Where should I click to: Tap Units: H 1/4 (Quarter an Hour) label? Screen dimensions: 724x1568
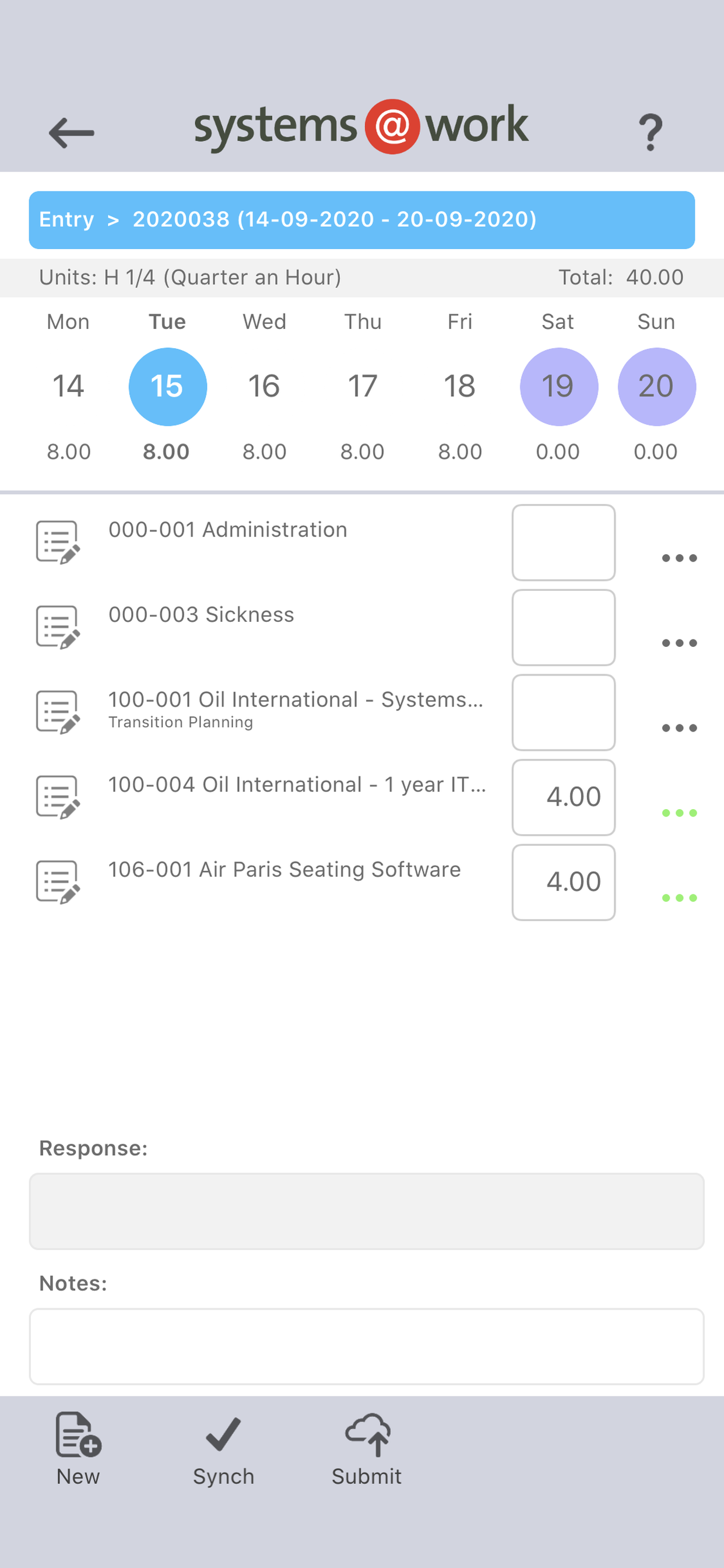(190, 278)
